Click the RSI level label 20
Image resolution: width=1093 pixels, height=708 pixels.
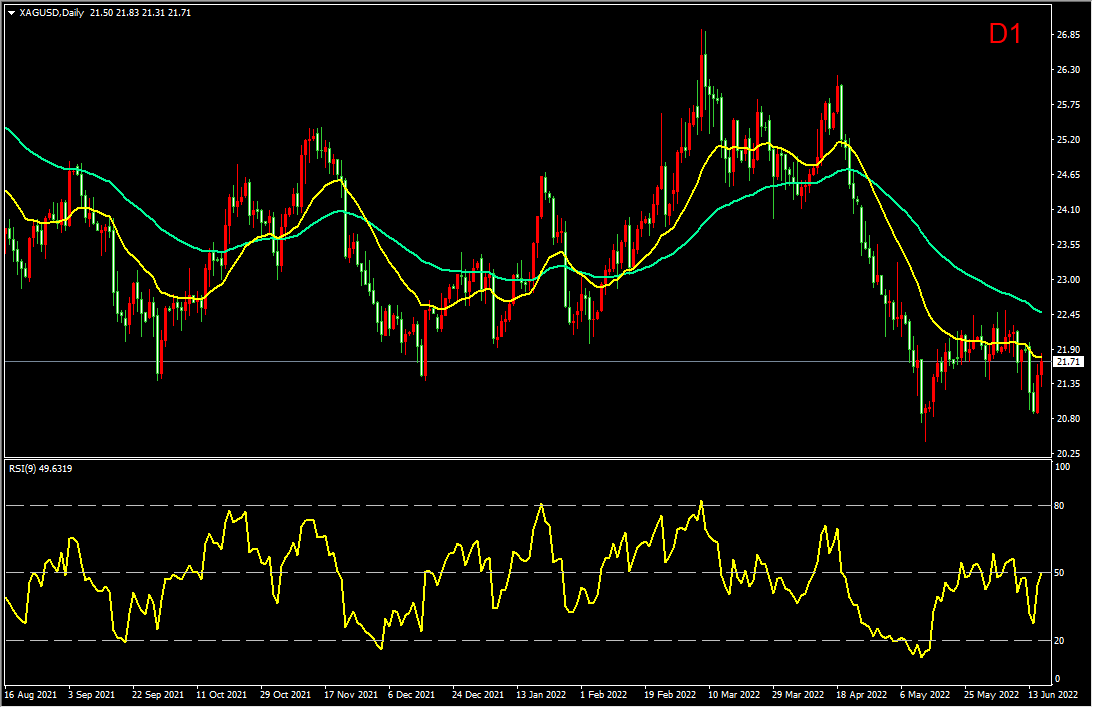1060,640
